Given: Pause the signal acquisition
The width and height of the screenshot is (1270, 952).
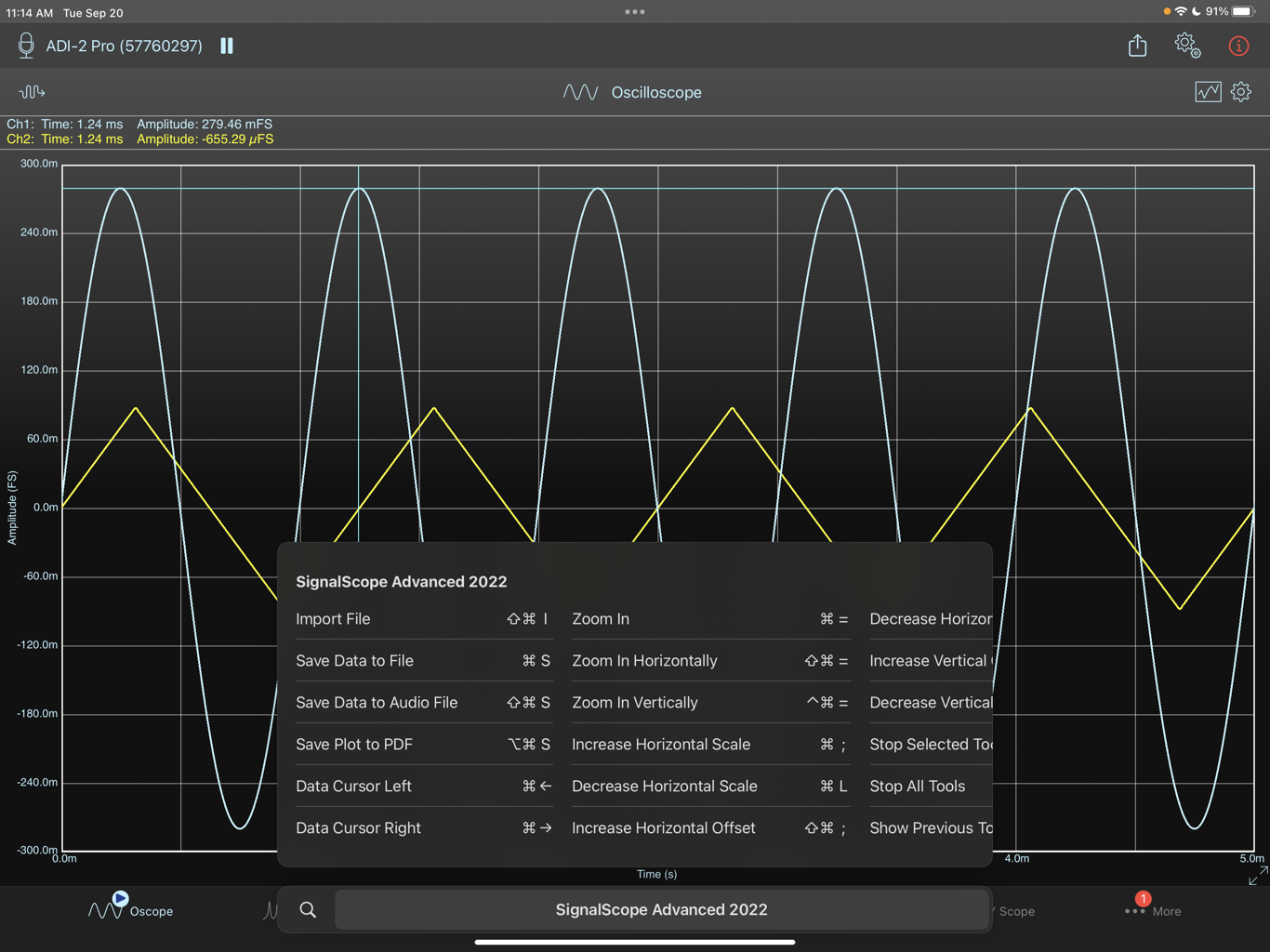Looking at the screenshot, I should coord(226,45).
